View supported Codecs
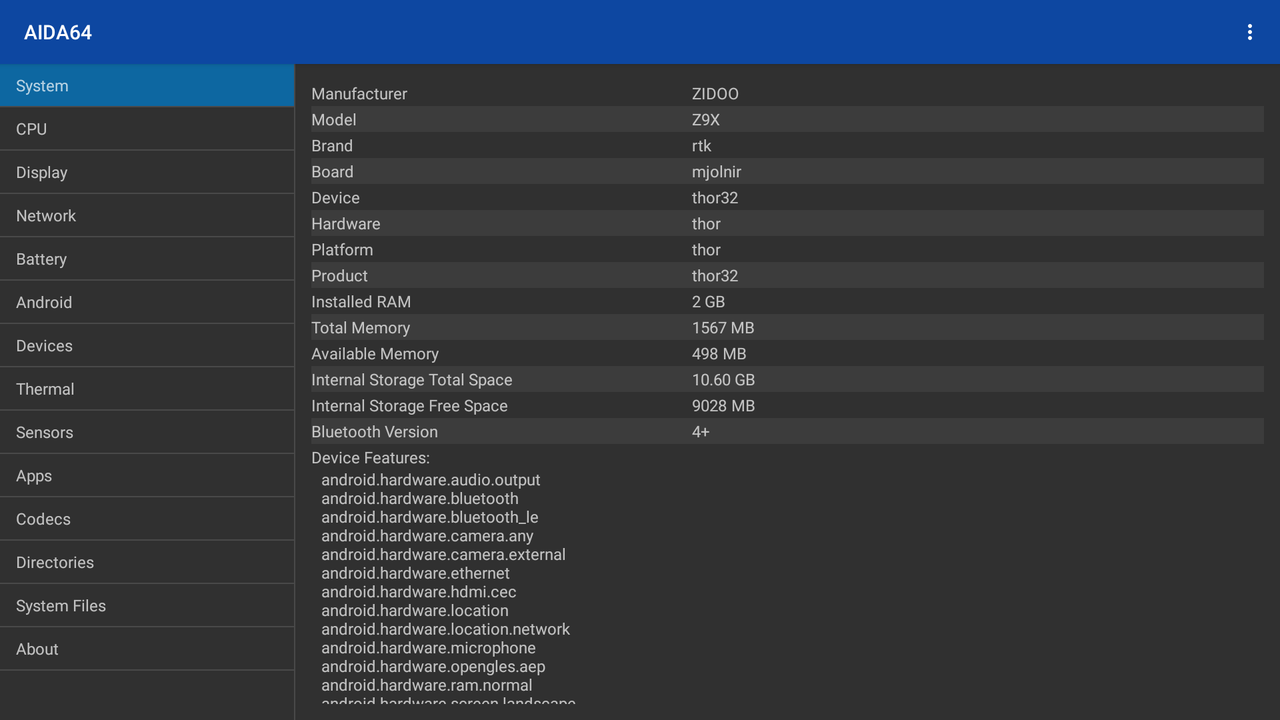 pyautogui.click(x=147, y=519)
